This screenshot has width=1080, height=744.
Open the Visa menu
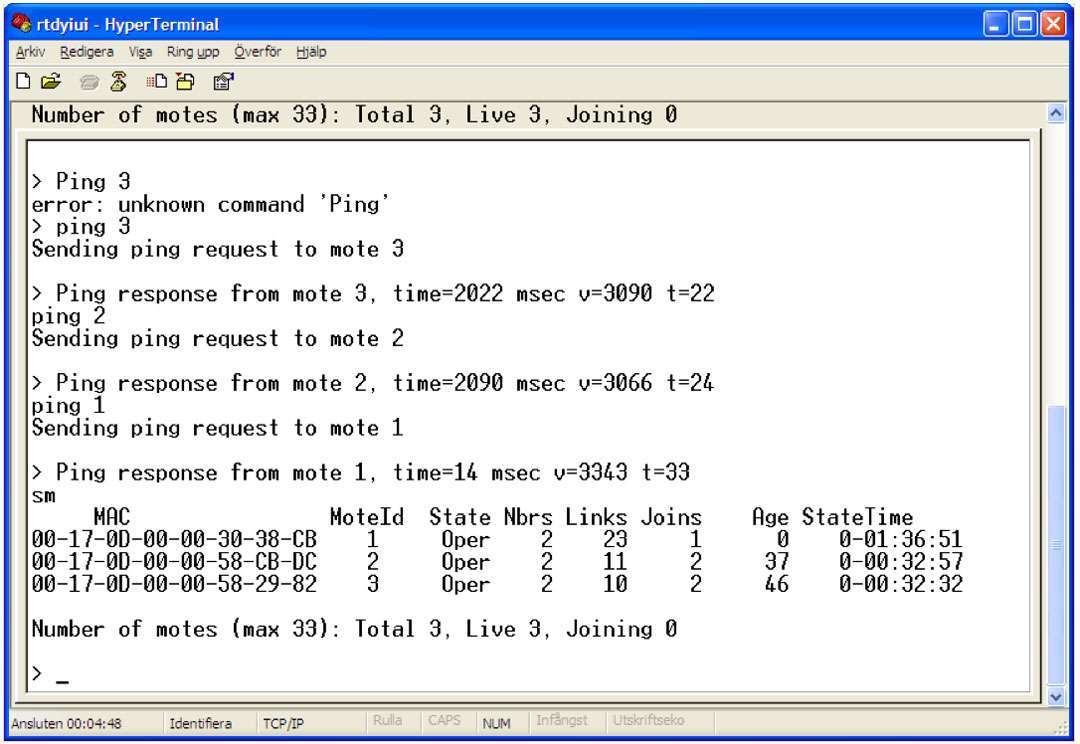click(x=140, y=52)
